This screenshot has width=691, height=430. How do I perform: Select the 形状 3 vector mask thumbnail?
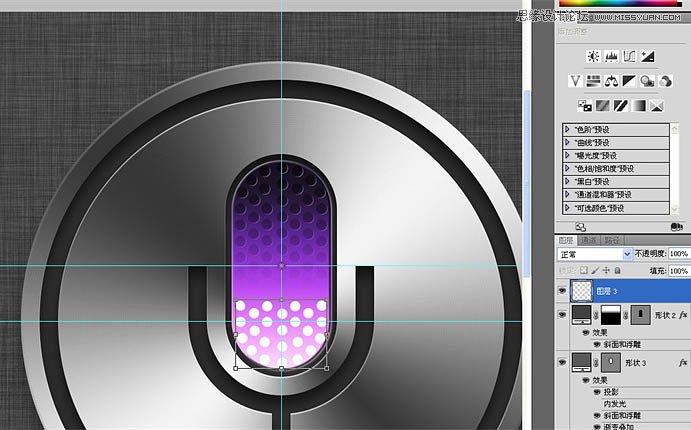point(611,362)
